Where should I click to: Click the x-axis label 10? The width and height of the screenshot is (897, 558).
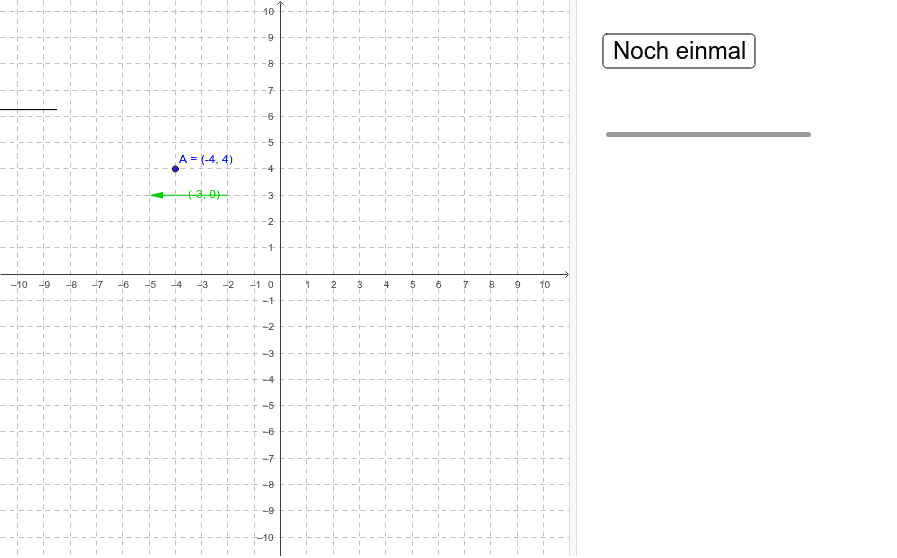tap(544, 284)
